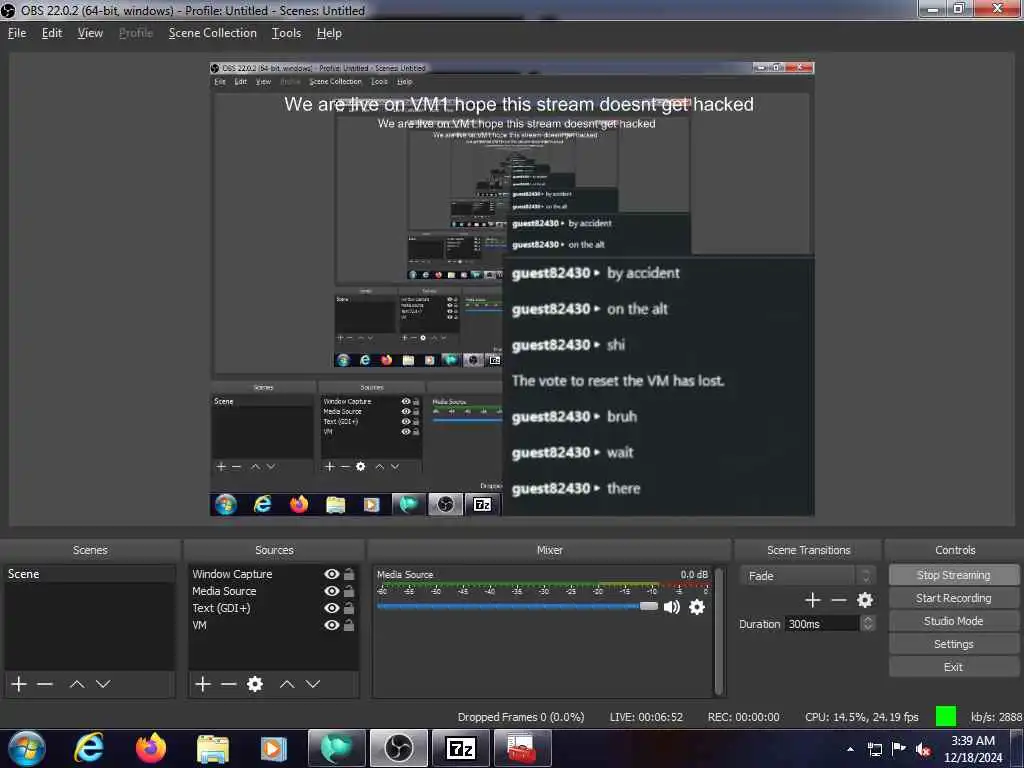Open Windows Media Player taskbar icon
Viewport: 1024px width, 768px height.
pos(274,748)
